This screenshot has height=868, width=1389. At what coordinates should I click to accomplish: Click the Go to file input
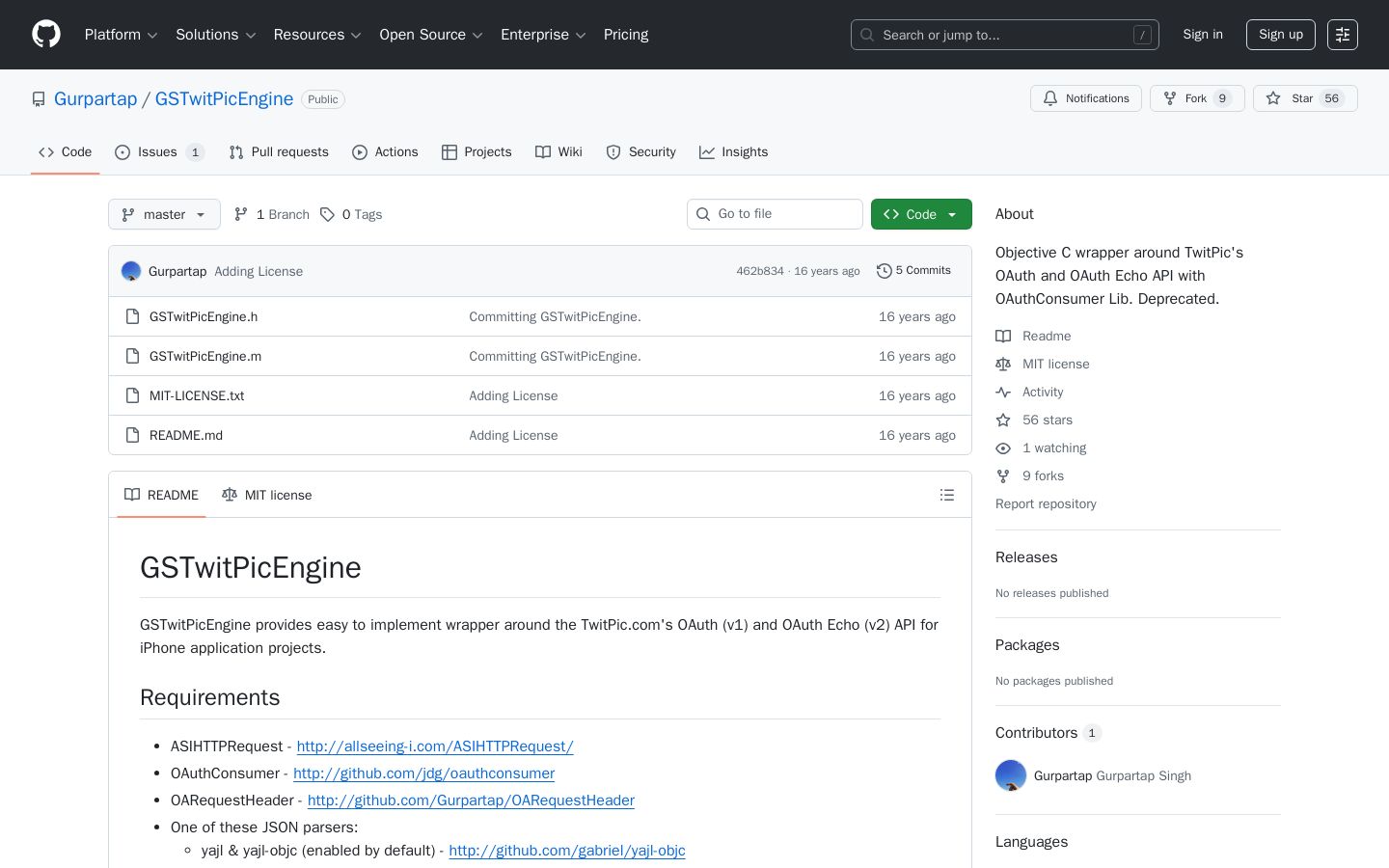(775, 214)
